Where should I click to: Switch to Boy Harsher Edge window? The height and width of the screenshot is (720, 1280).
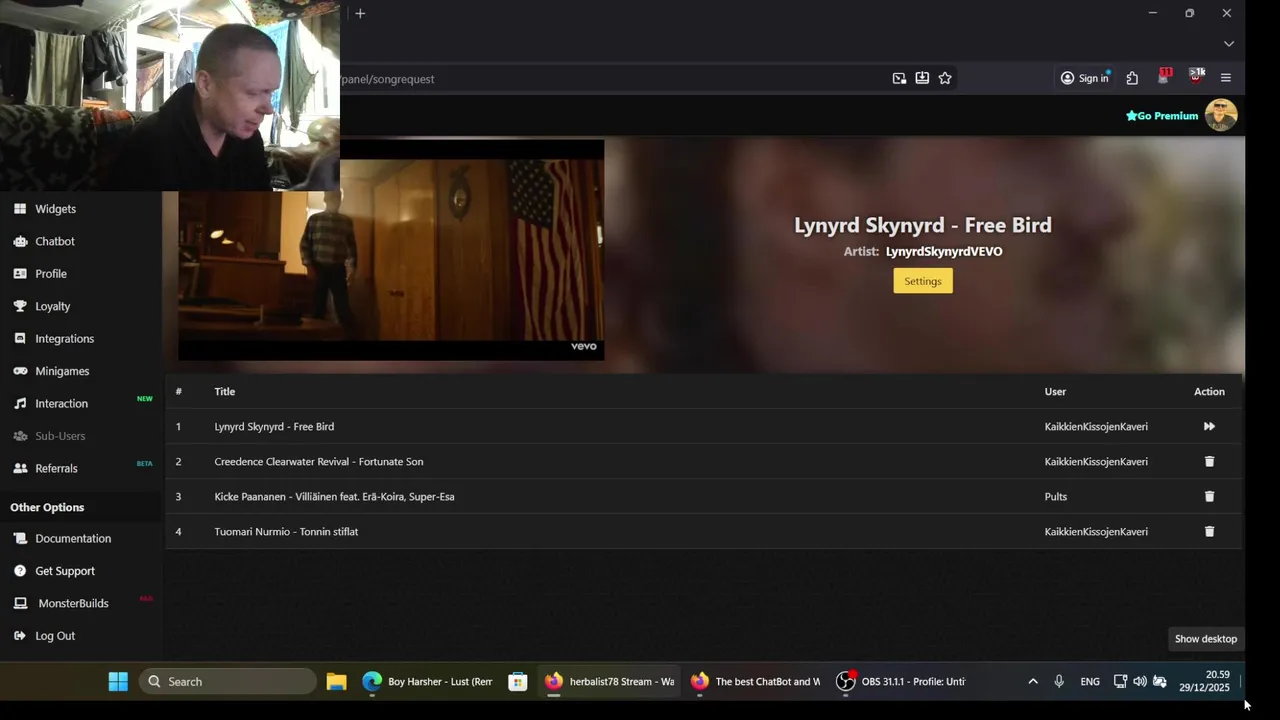(x=428, y=682)
